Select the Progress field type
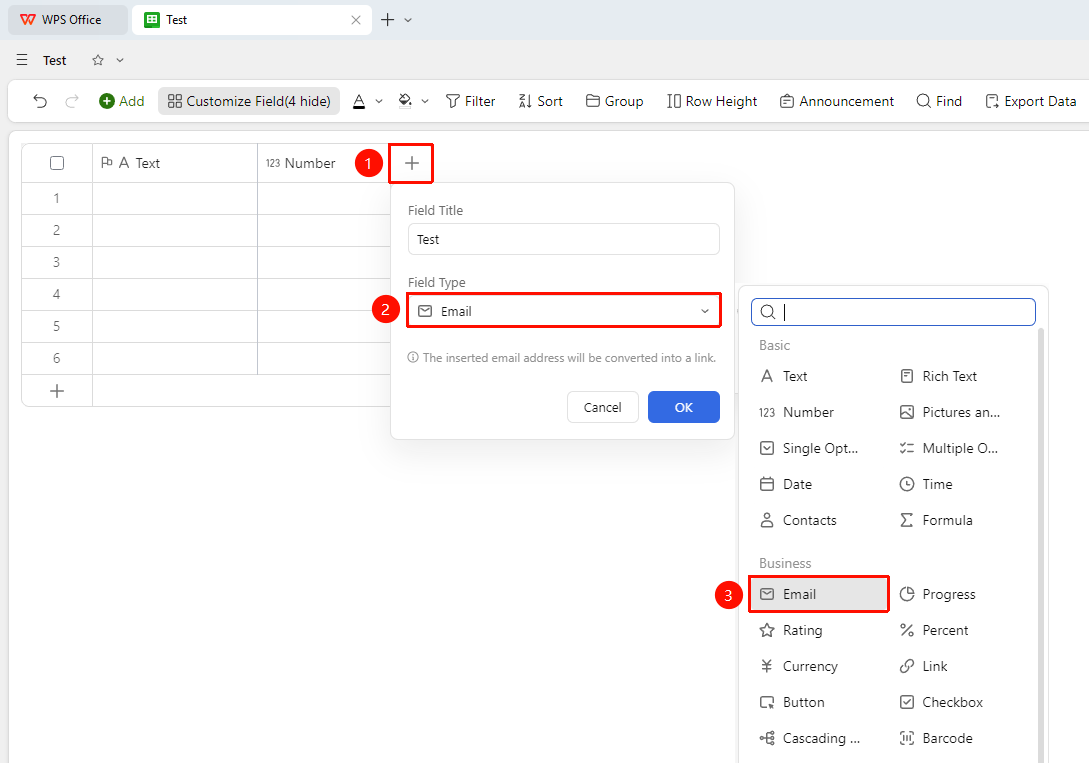 [938, 594]
